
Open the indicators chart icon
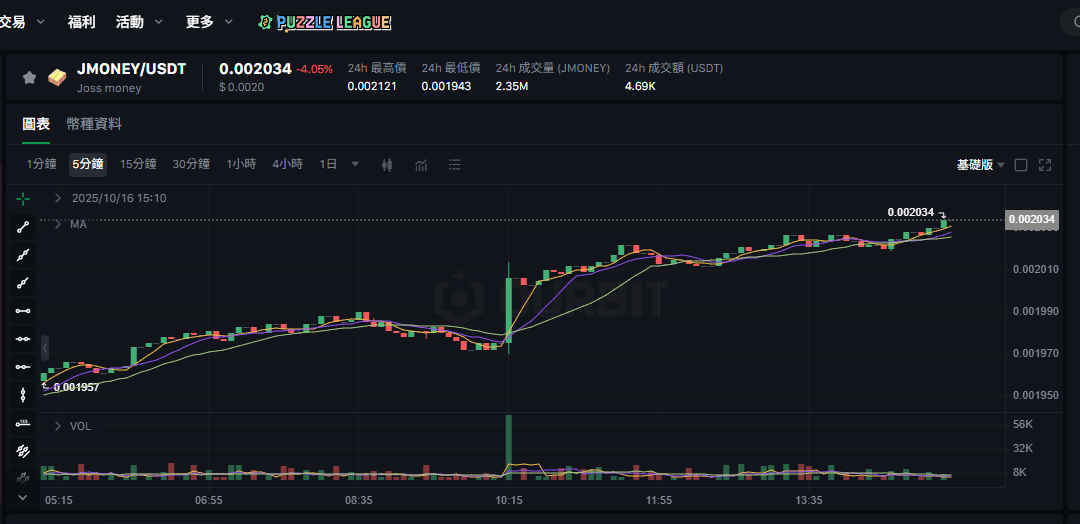[x=421, y=165]
